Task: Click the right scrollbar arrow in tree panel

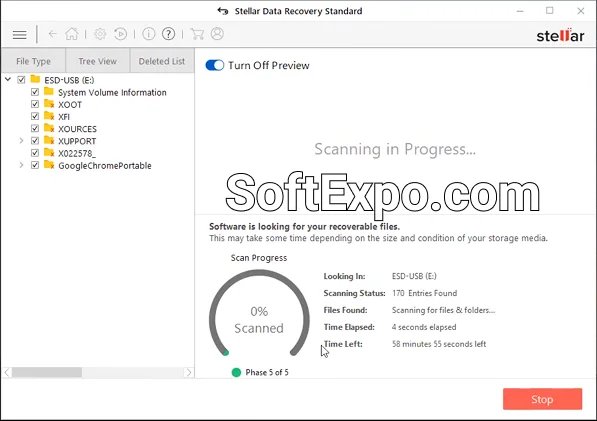Action: pyautogui.click(x=188, y=372)
